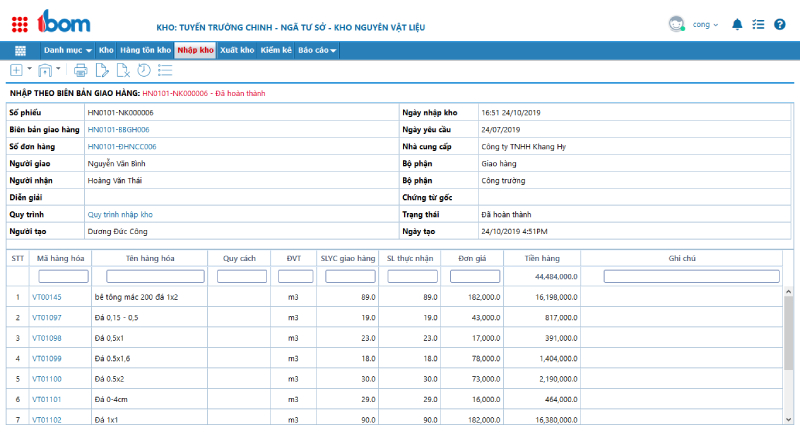The image size is (800, 446).
Task: Open the red apps grid launcher
Action: (20, 24)
